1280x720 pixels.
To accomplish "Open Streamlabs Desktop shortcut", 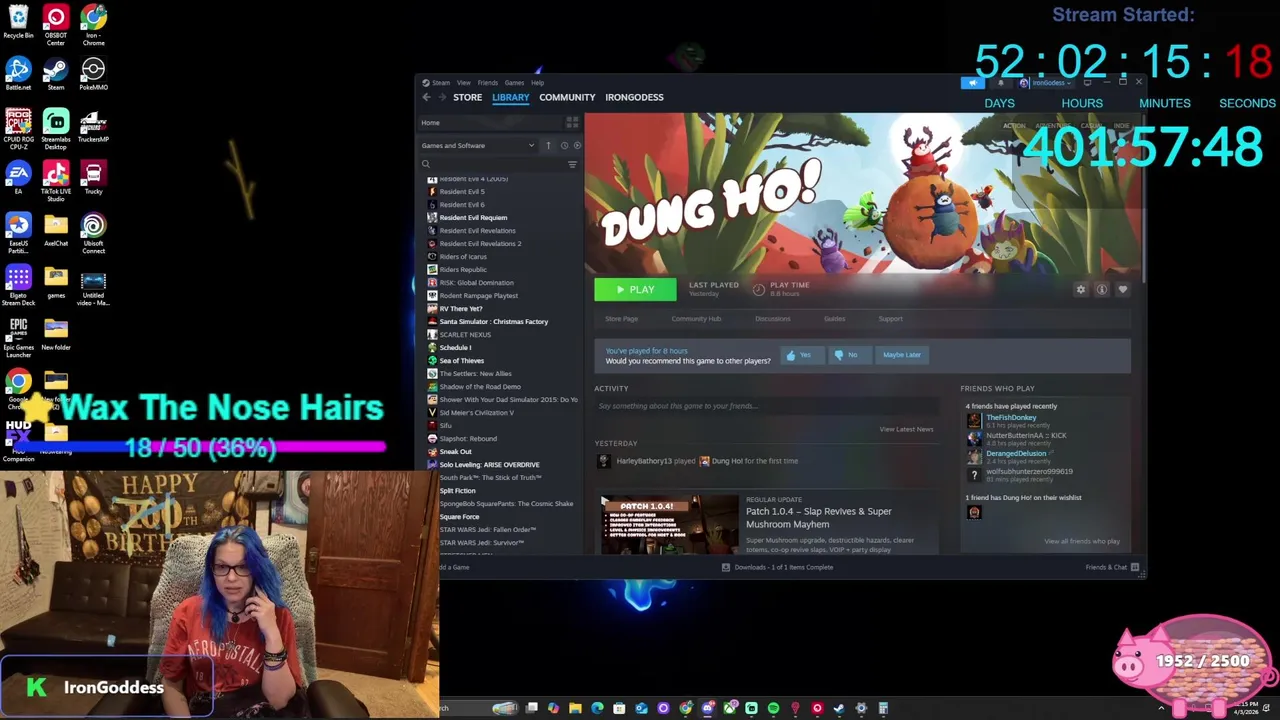I will point(56,129).
